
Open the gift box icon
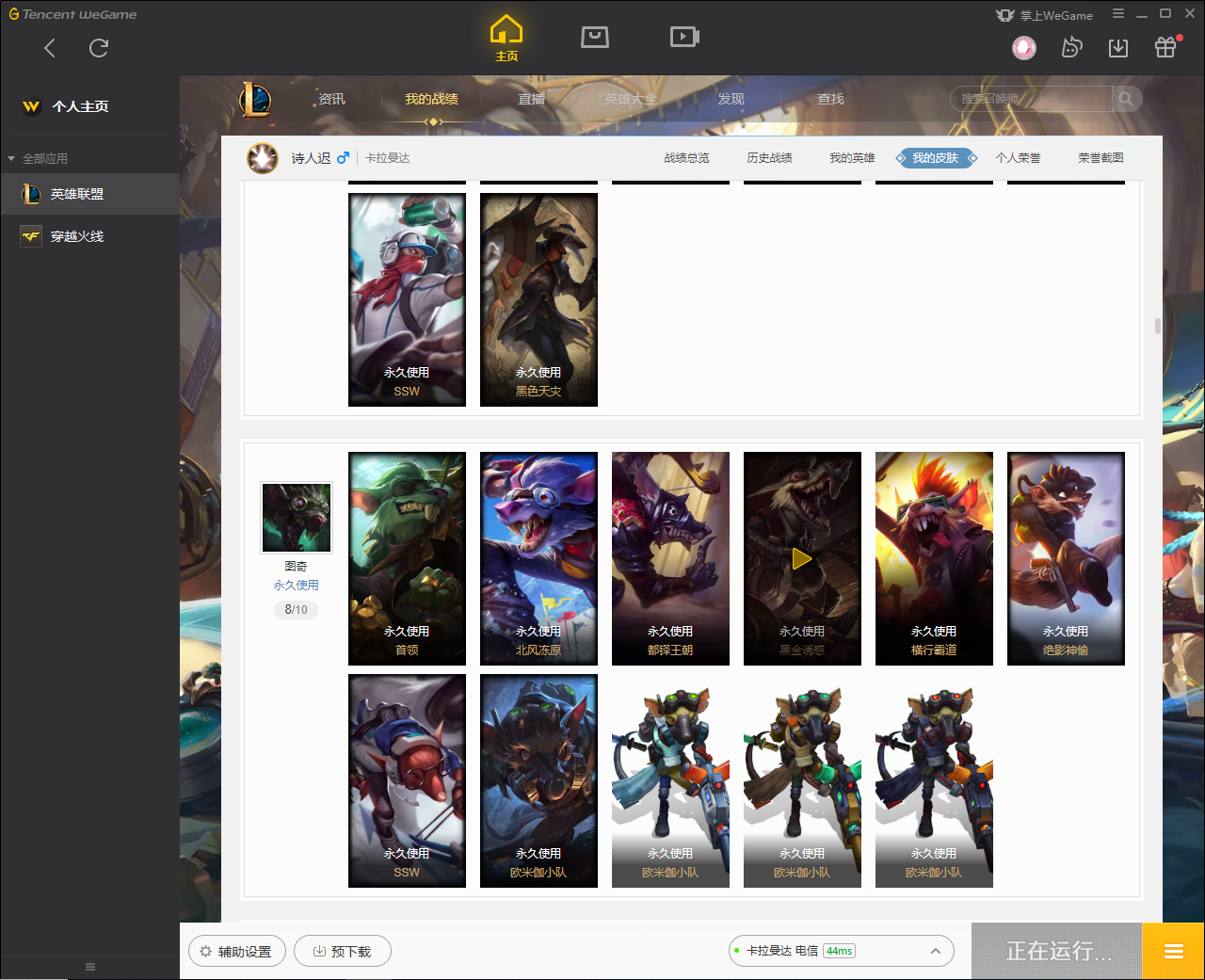coord(1165,47)
